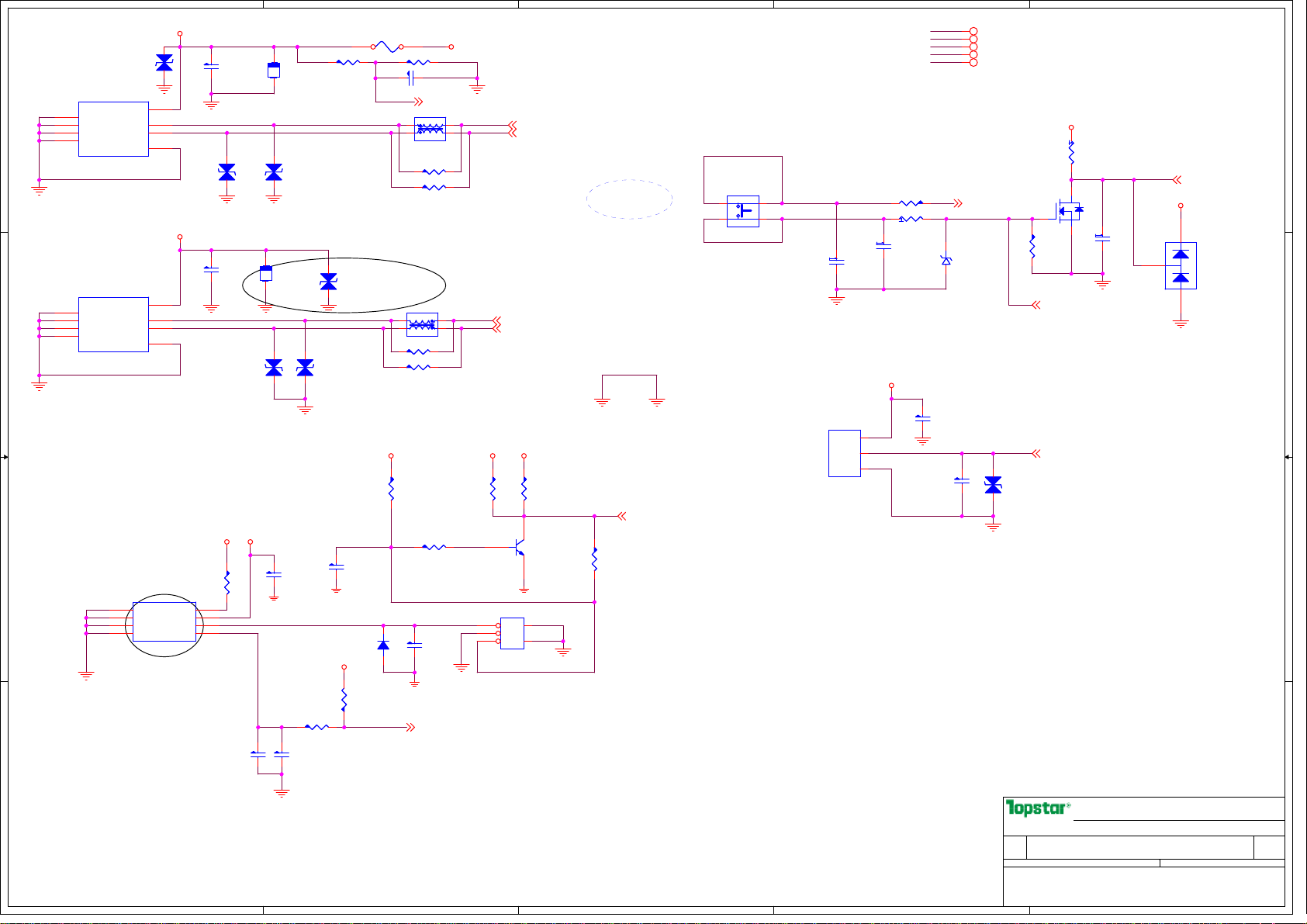This screenshot has height=924, width=1307.
Task: Pick the horizontal capacitor below the fuse
Action: tap(411, 78)
